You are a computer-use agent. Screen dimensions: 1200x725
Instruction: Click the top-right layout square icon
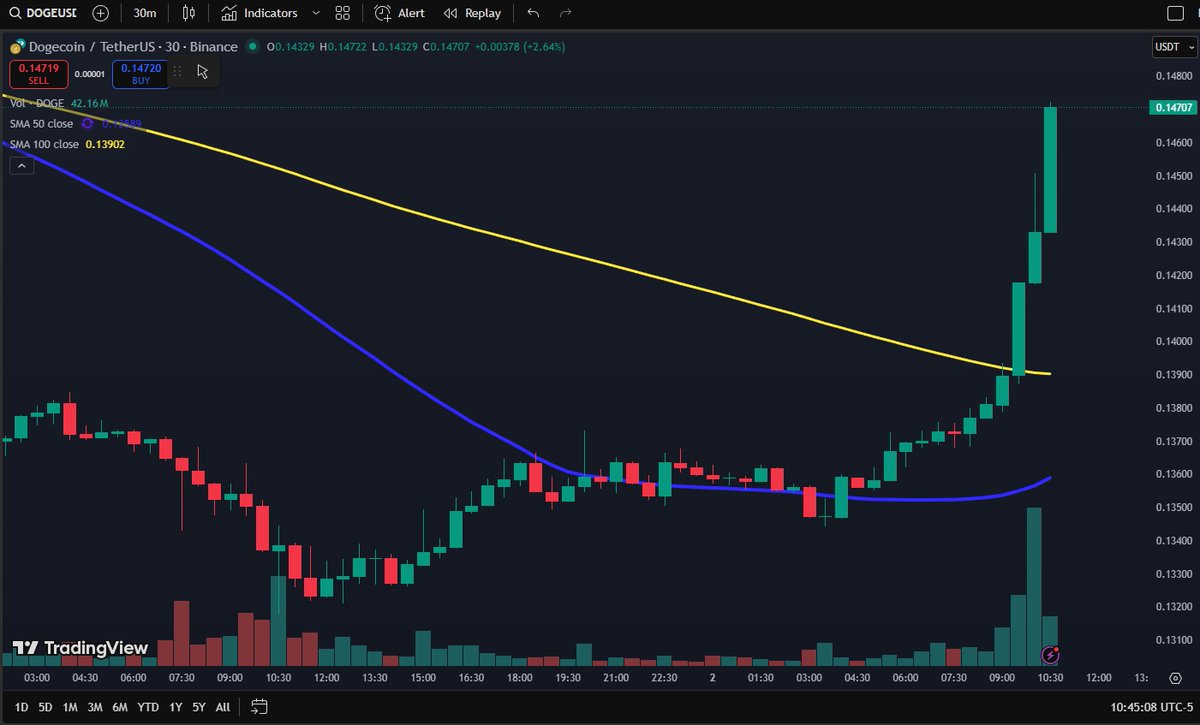[1175, 13]
